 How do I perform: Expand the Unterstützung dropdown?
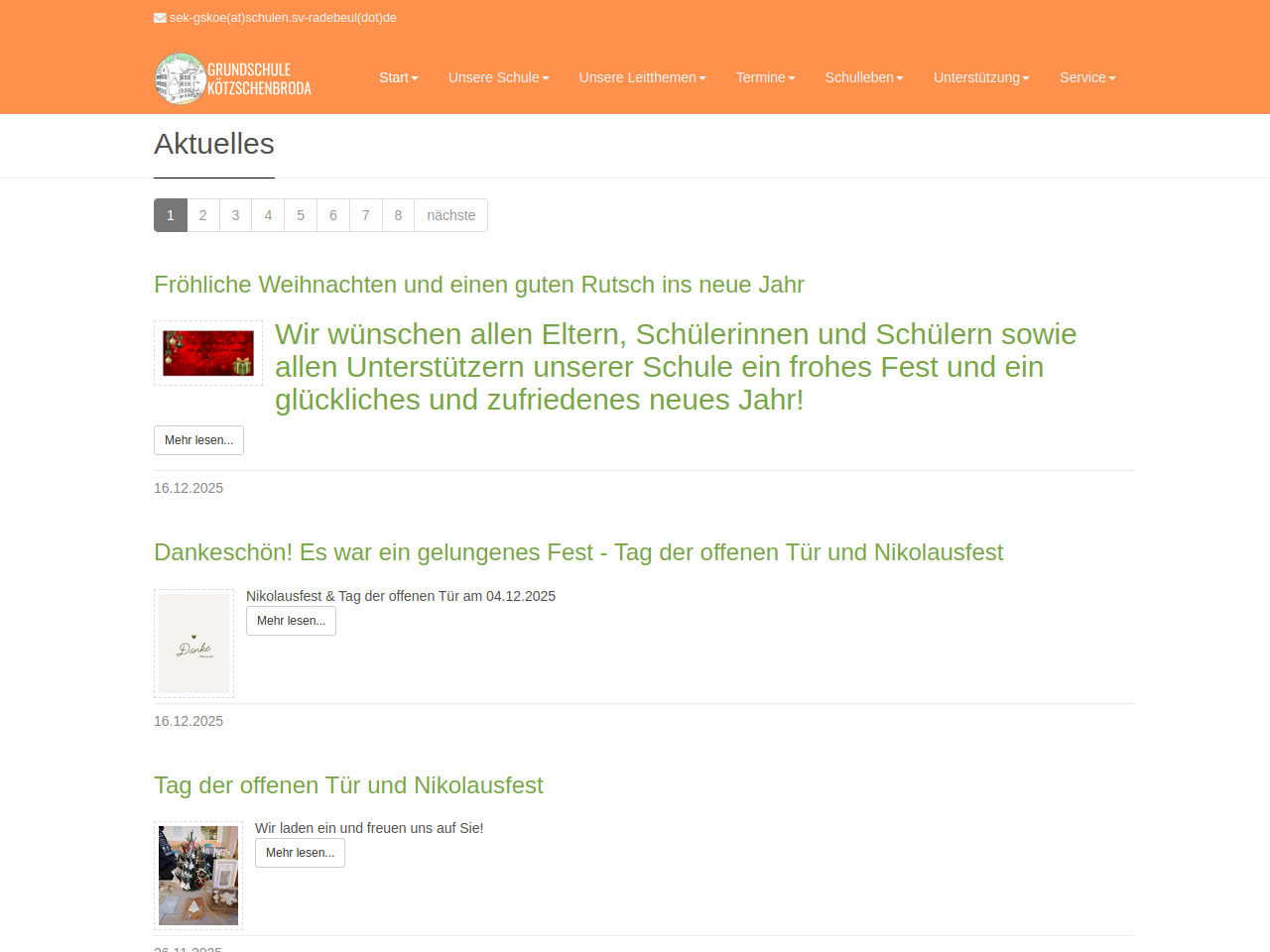point(981,77)
